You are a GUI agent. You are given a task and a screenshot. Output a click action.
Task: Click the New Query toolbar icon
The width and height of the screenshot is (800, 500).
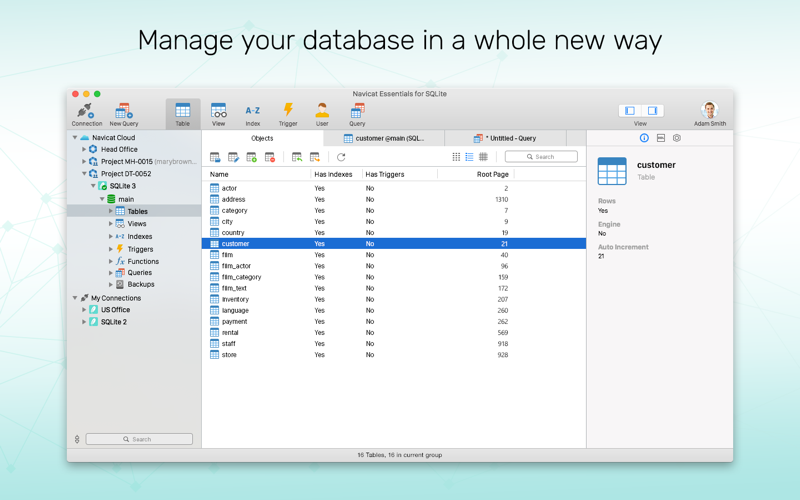point(123,111)
